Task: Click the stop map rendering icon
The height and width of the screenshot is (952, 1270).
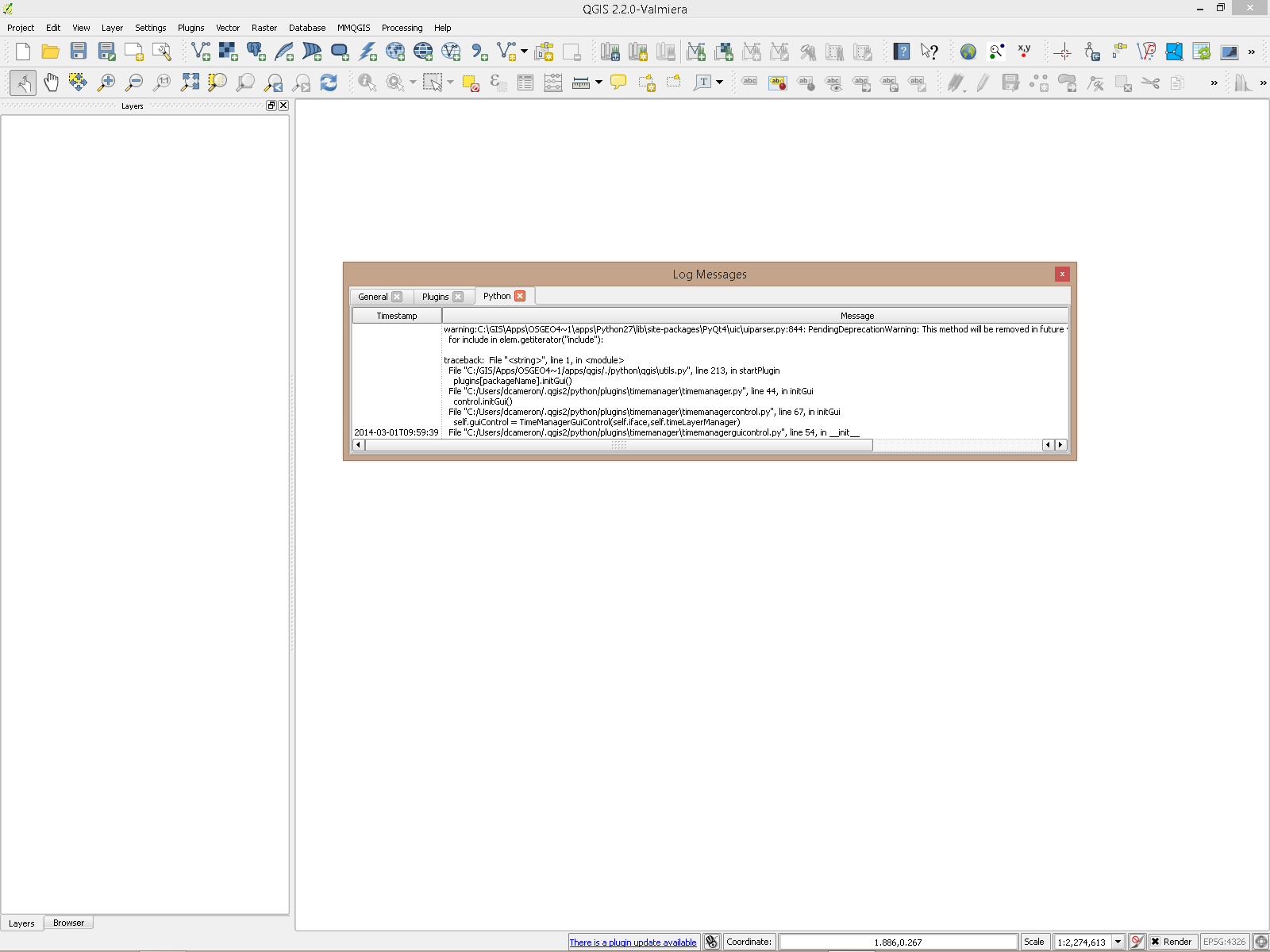Action: (x=1137, y=942)
